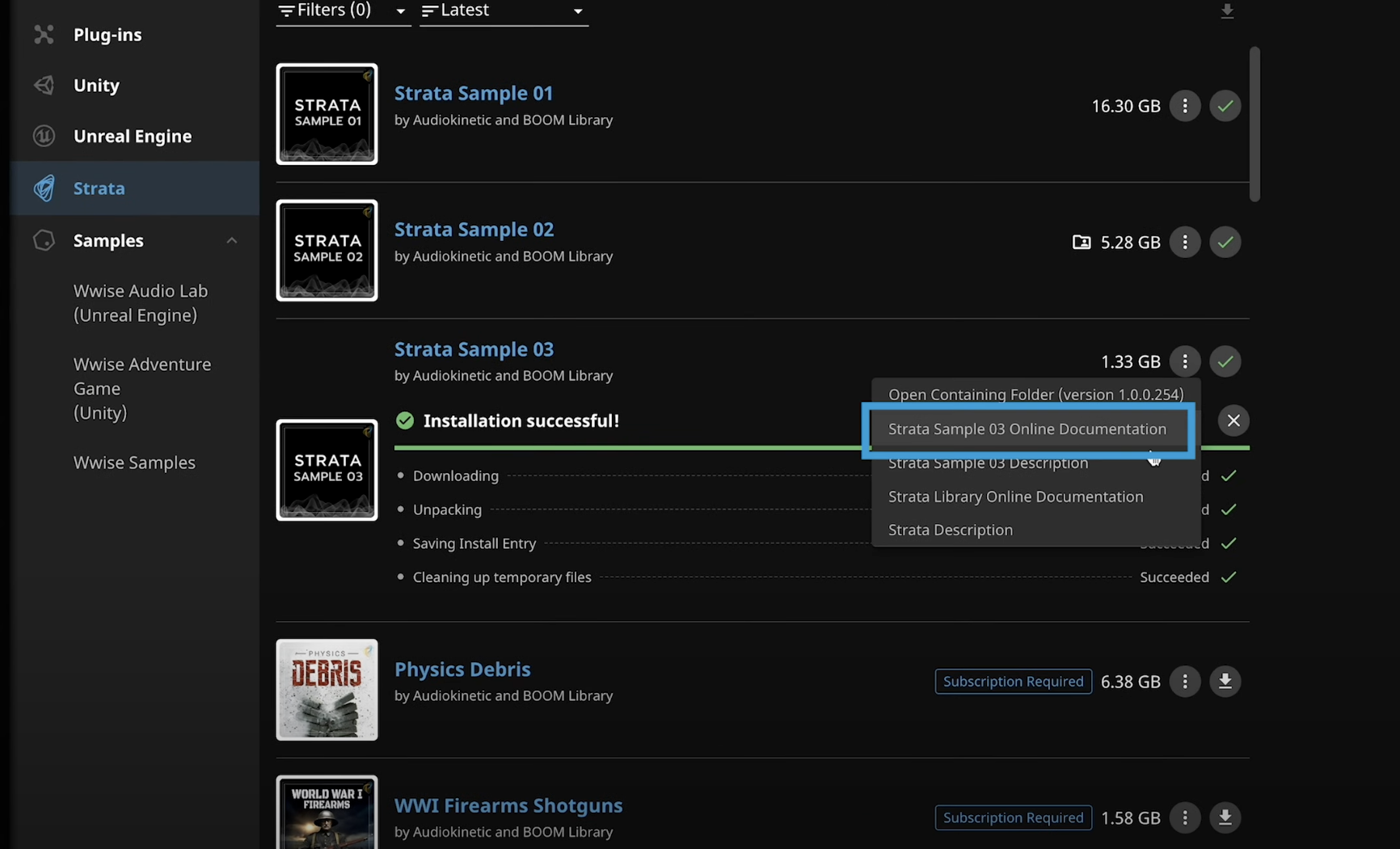The image size is (1400, 849).
Task: Click the folder icon beside 5.28 GB
Action: tap(1081, 243)
